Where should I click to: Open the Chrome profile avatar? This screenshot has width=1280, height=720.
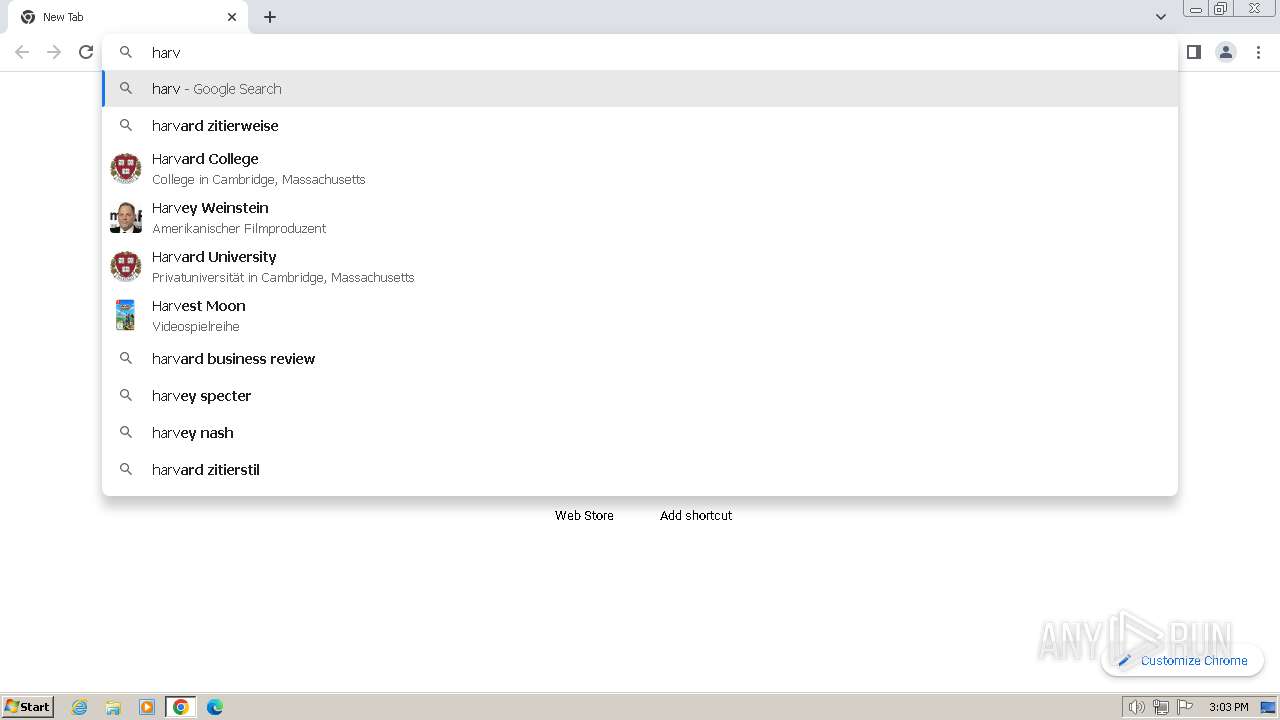(1225, 52)
